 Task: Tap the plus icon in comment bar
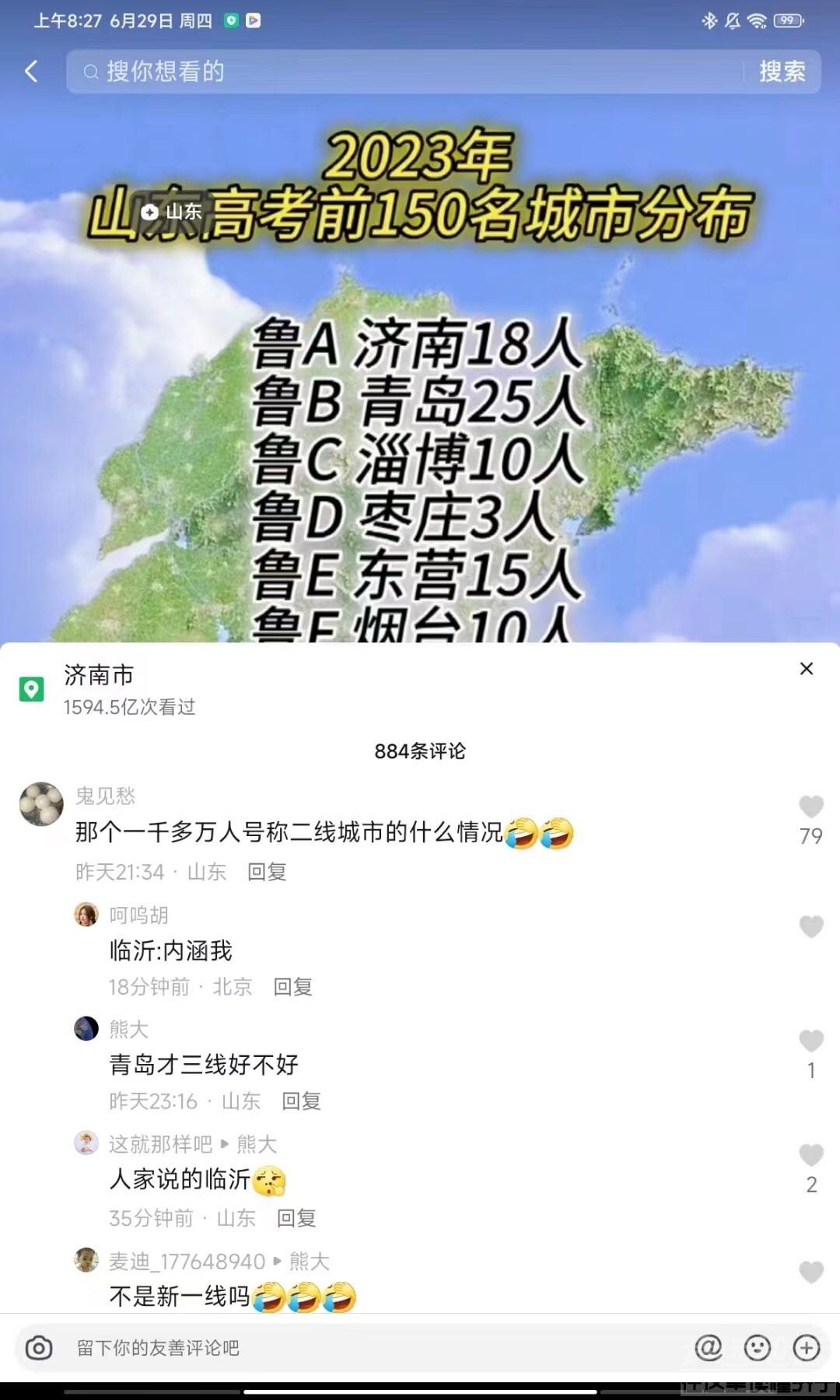pos(807,1347)
